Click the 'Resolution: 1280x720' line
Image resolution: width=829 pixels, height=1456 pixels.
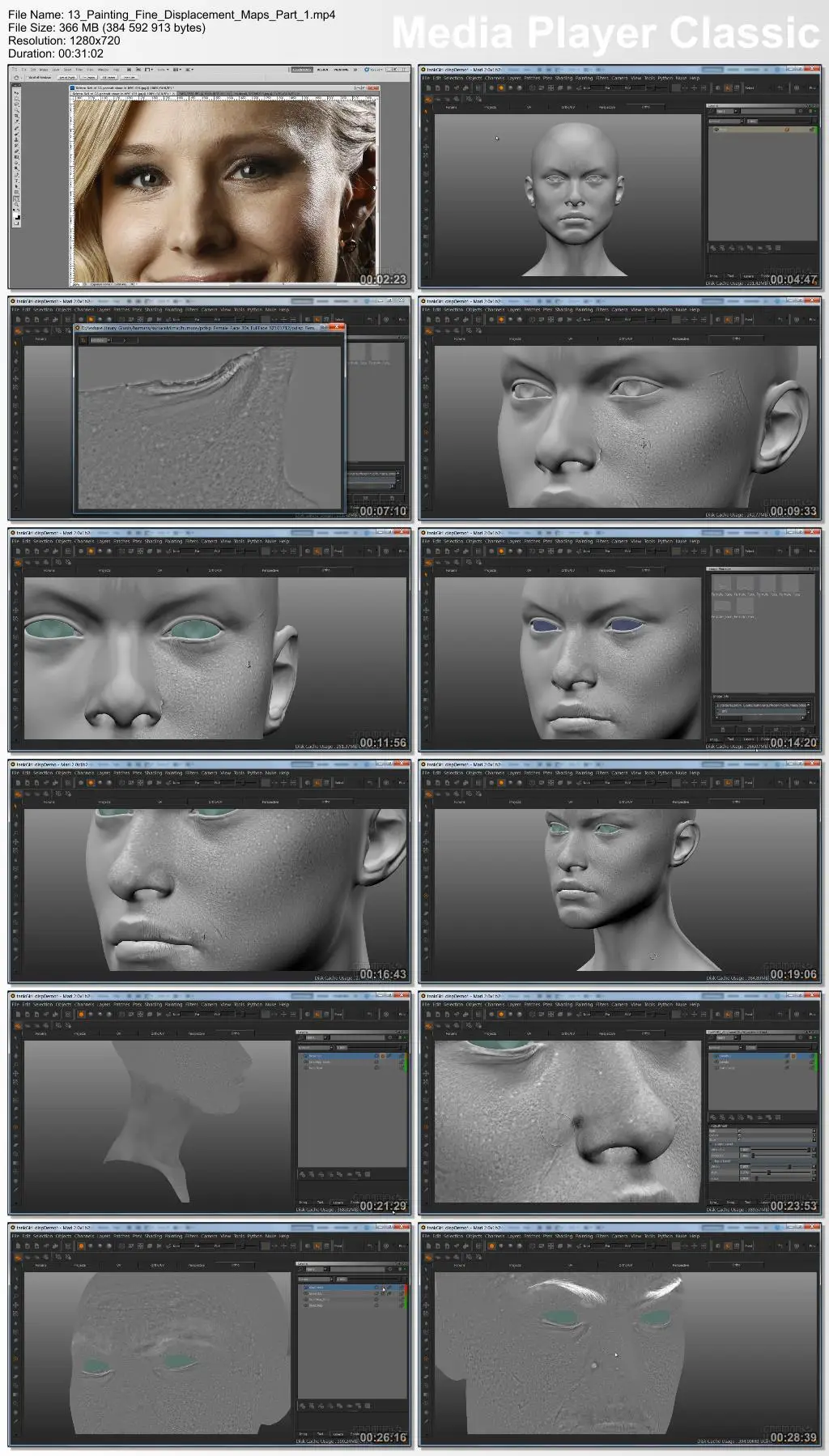64,40
